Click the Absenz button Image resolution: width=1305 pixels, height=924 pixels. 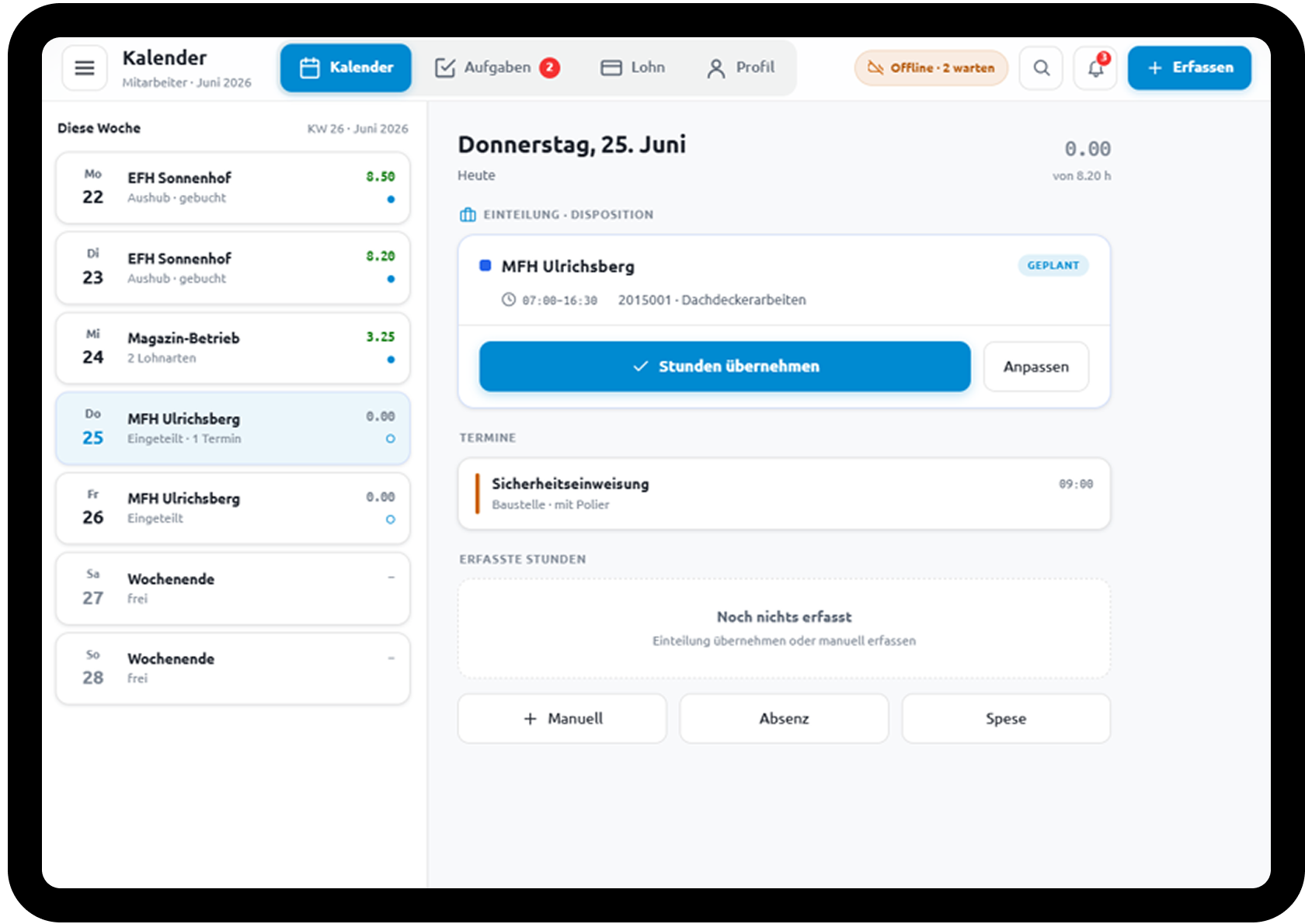click(x=784, y=718)
